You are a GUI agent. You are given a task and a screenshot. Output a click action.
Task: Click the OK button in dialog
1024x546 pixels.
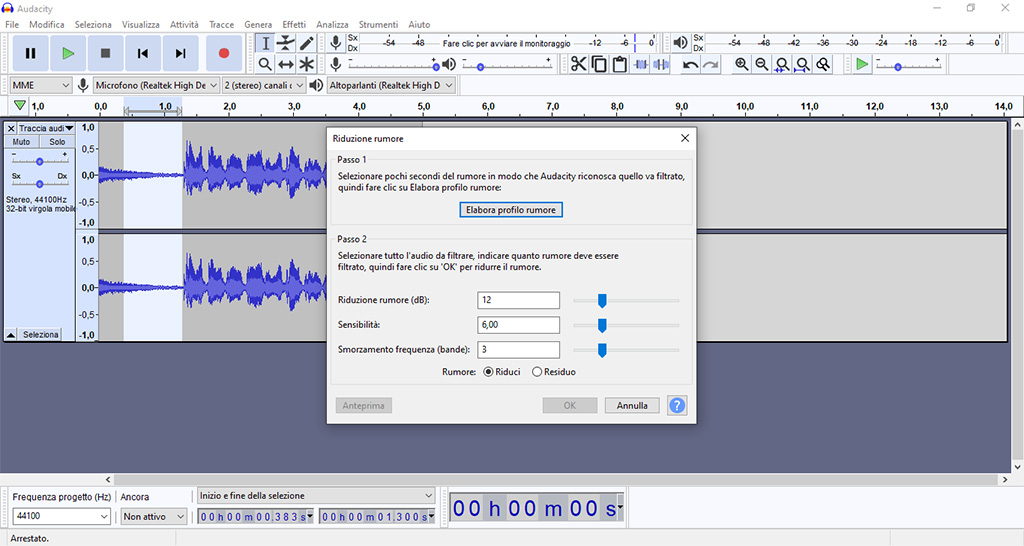click(569, 406)
